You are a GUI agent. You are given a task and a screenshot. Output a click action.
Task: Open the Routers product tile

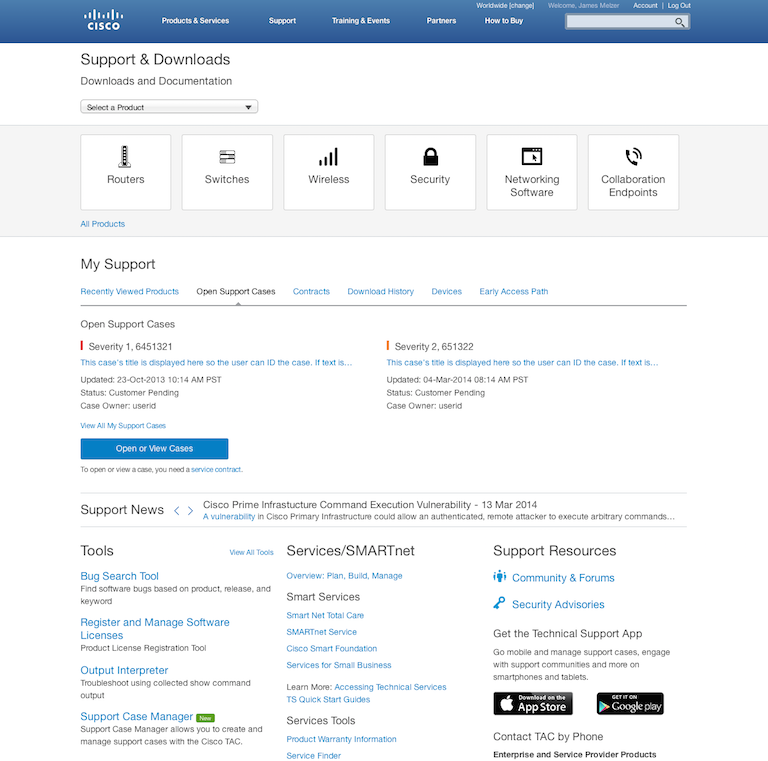click(126, 172)
